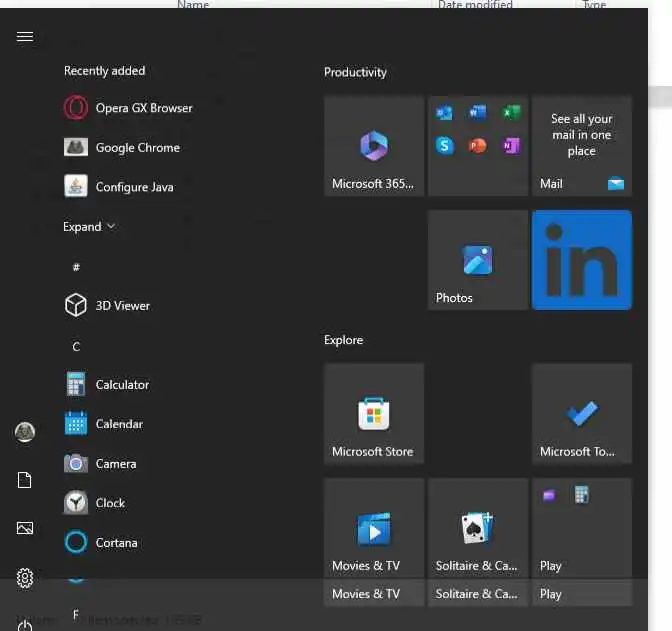
Task: Open Skype in the Office tile folder
Action: [444, 146]
